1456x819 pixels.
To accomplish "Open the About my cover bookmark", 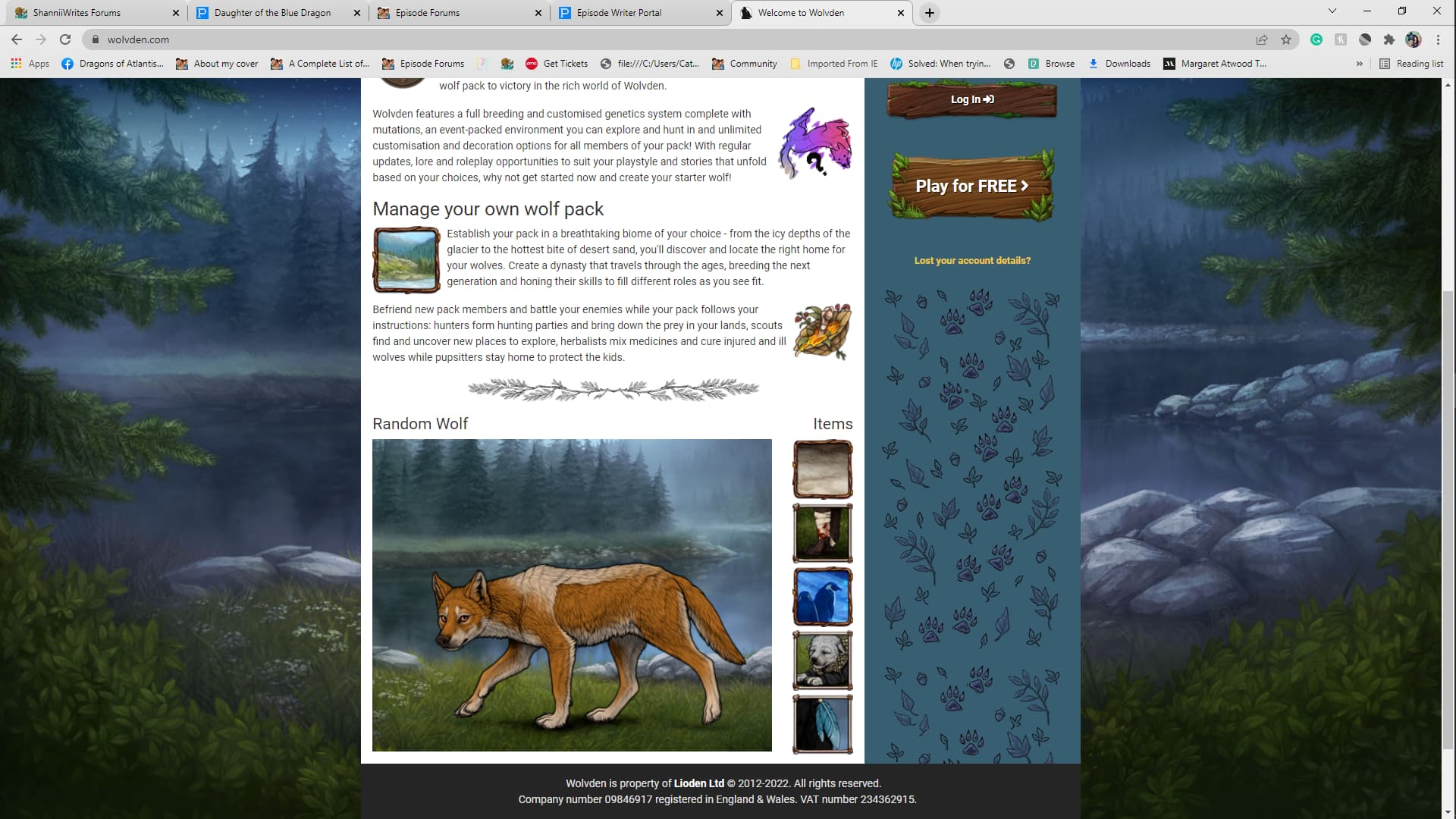I will click(217, 64).
